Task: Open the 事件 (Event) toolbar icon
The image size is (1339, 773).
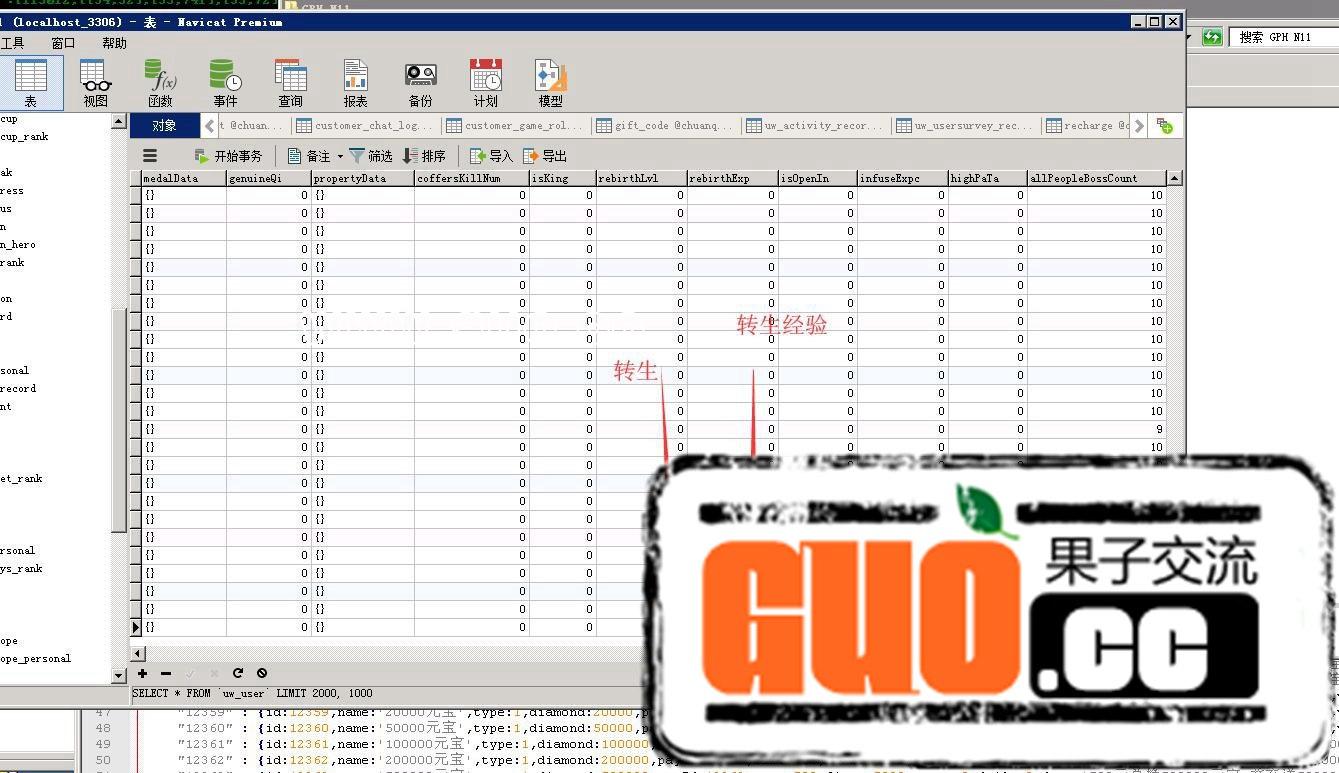Action: coord(225,83)
